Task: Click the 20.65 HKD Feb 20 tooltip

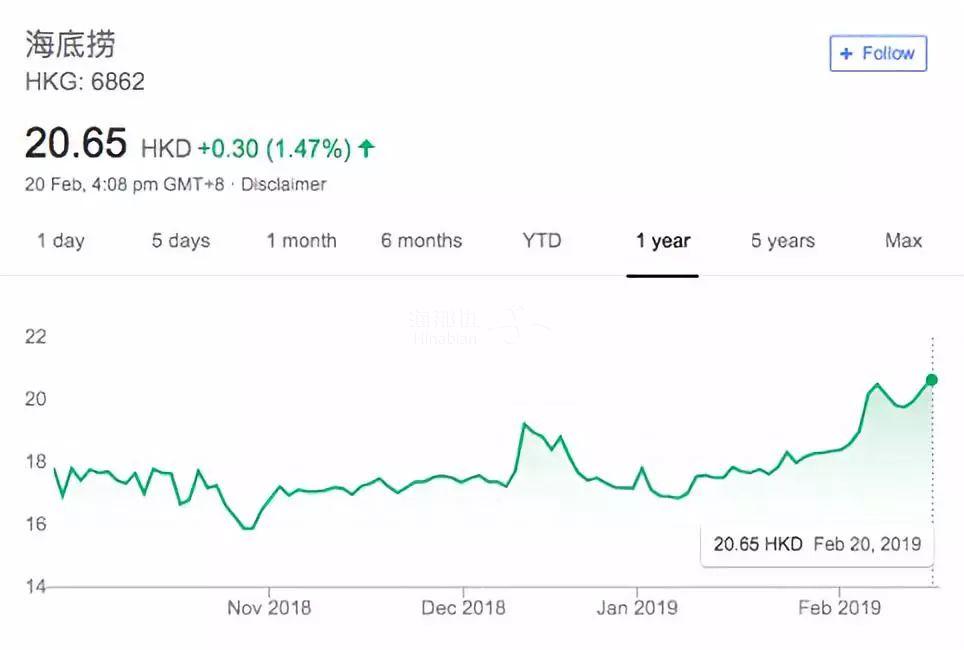Action: click(817, 544)
